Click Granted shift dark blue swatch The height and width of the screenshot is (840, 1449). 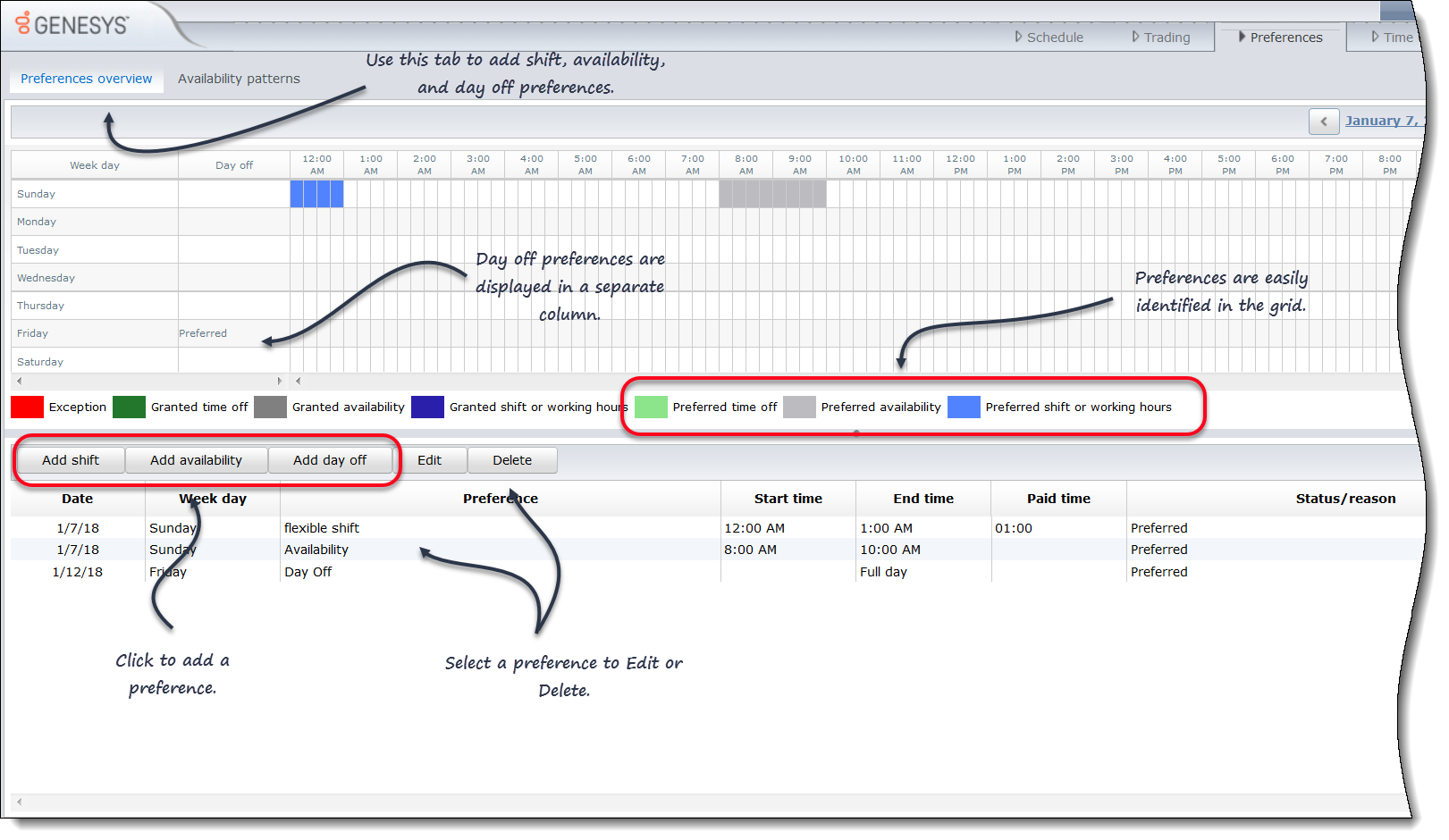pyautogui.click(x=427, y=407)
